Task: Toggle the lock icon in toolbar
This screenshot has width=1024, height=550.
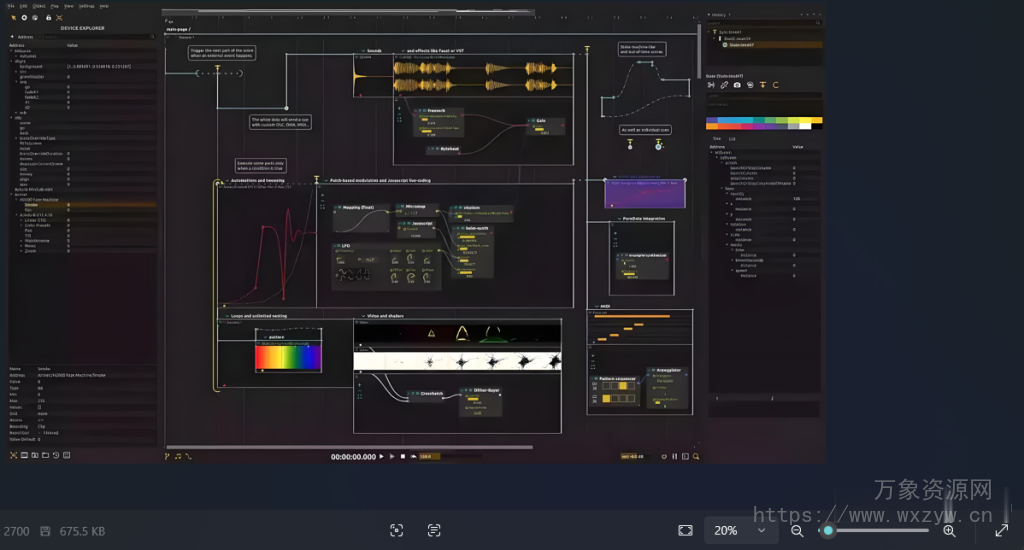Action: click(48, 18)
